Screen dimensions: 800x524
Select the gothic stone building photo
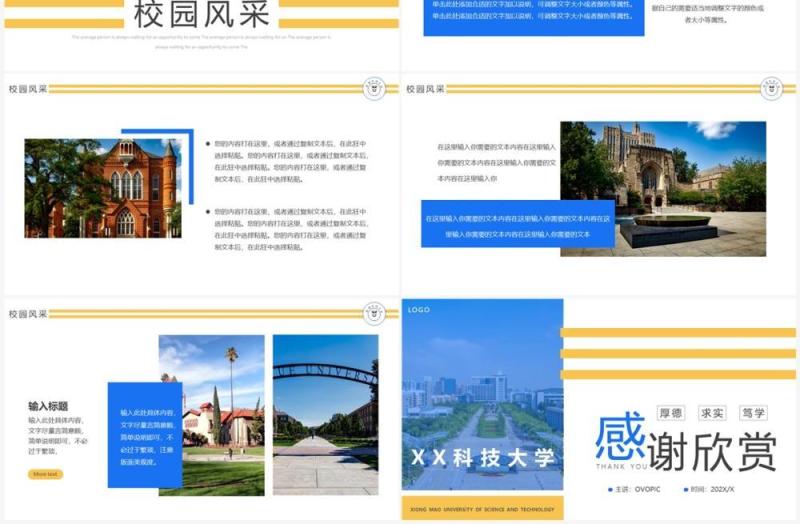coord(663,189)
